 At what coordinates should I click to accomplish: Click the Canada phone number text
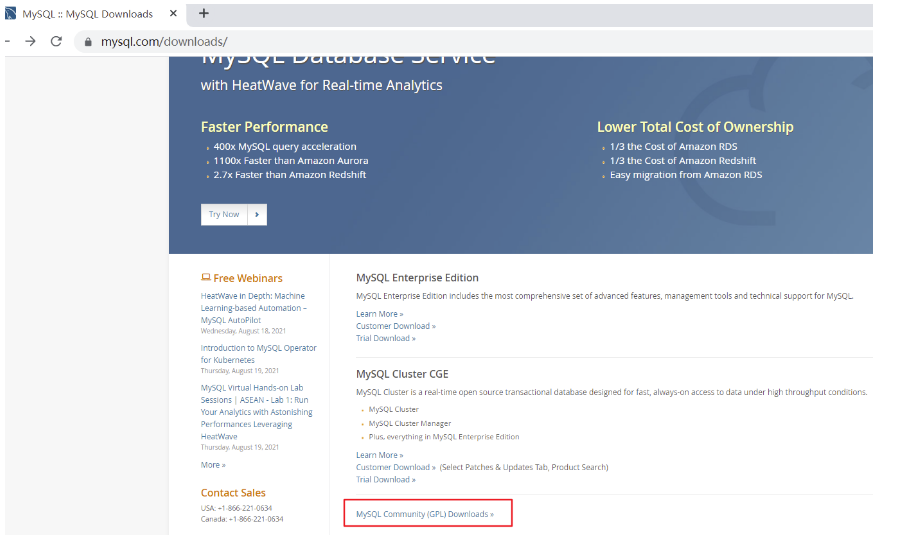coord(242,519)
